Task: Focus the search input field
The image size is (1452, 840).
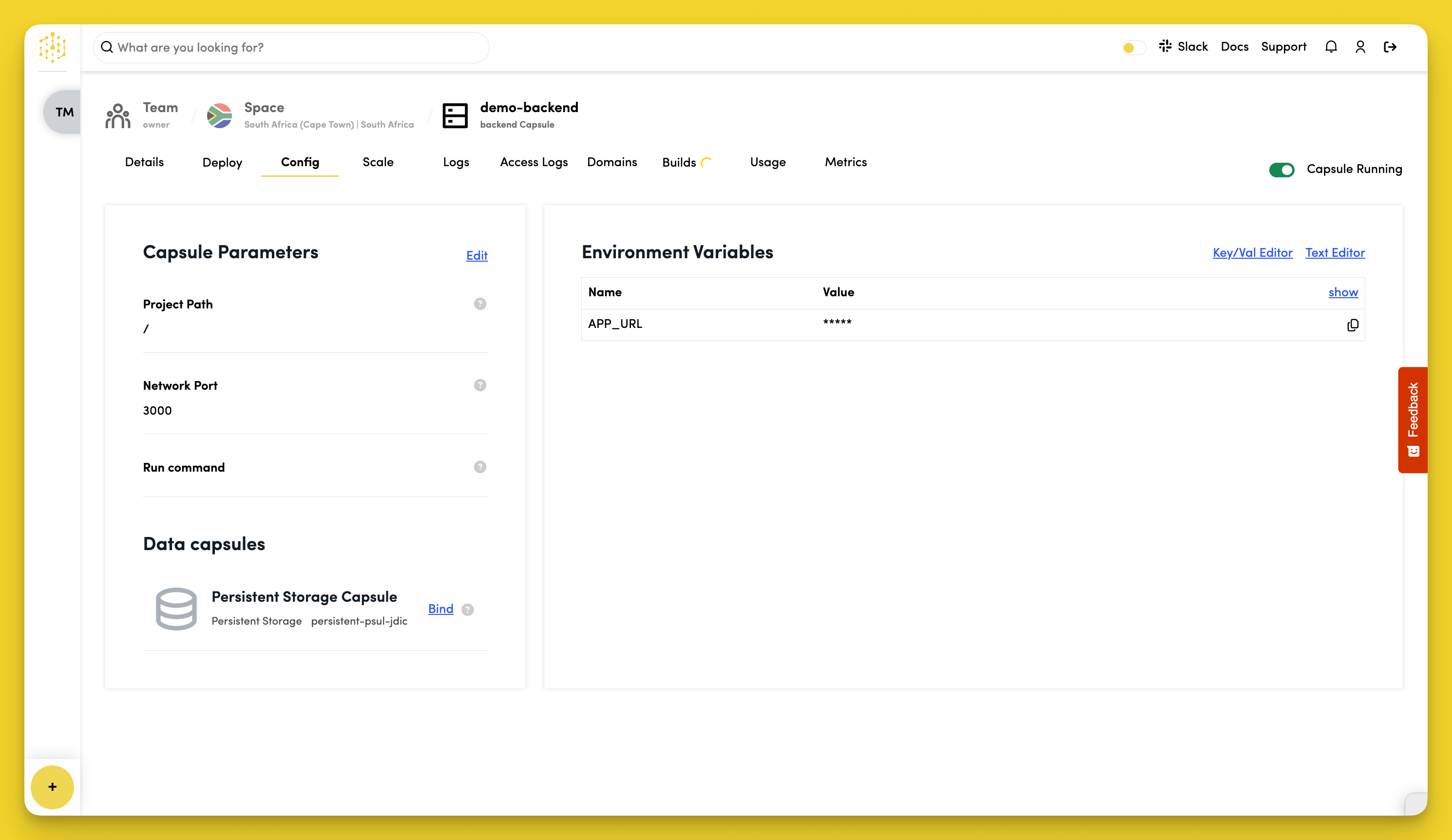Action: tap(291, 47)
